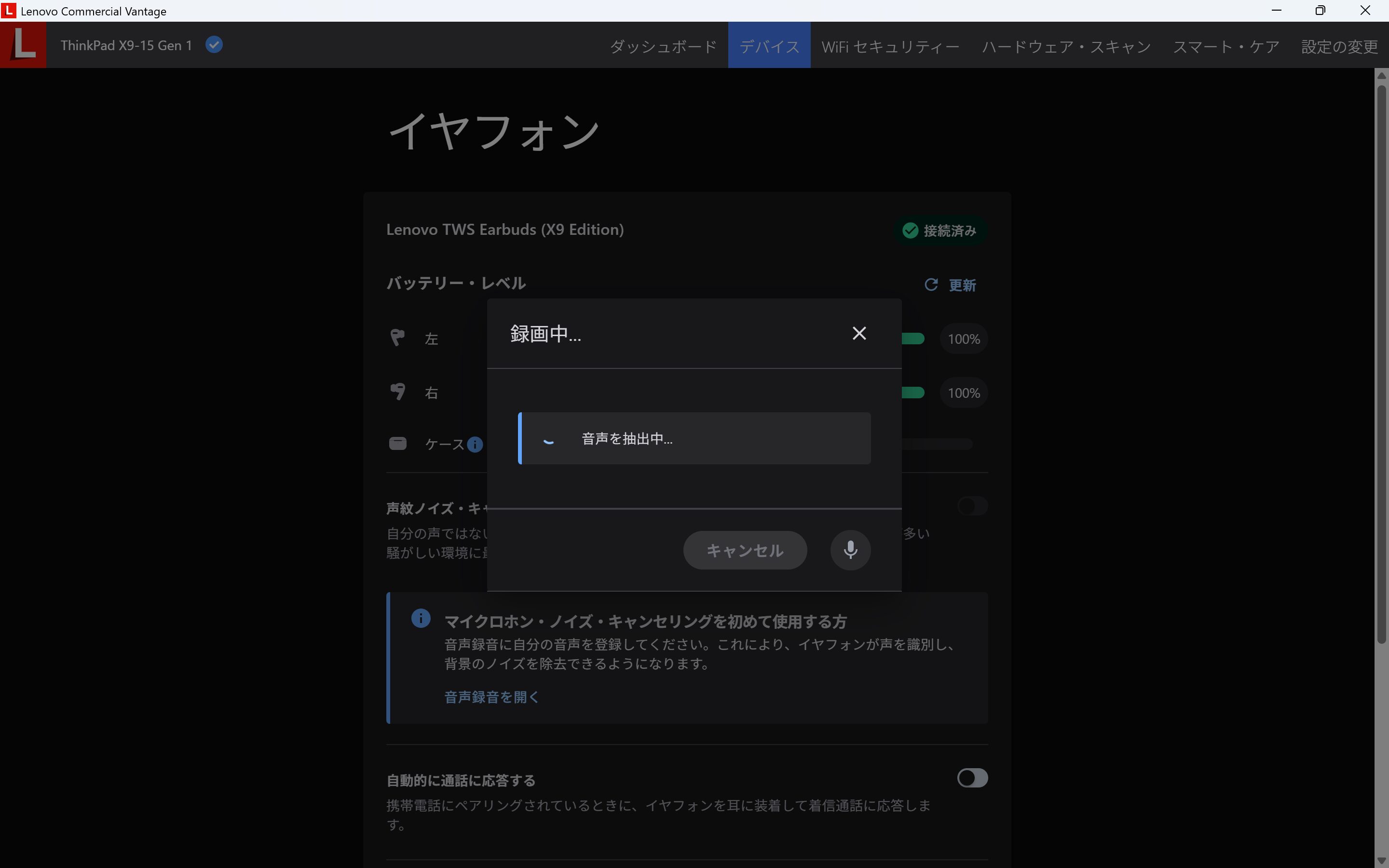Click the microphone record button in dialog
Screen dimensions: 1389x868
click(x=850, y=550)
